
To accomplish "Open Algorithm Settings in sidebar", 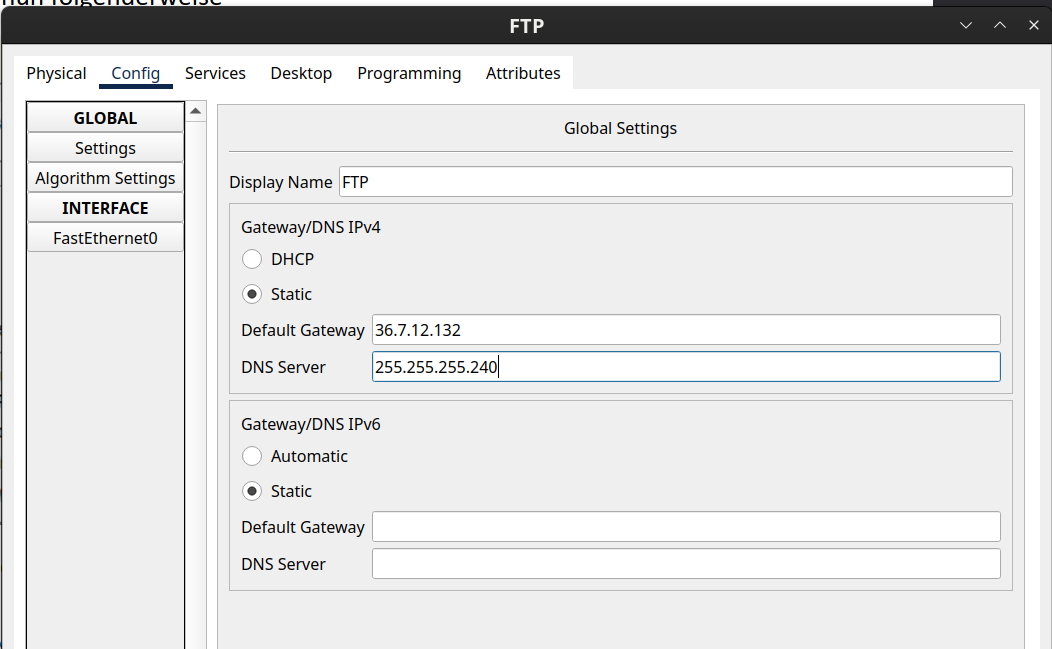I will (105, 178).
